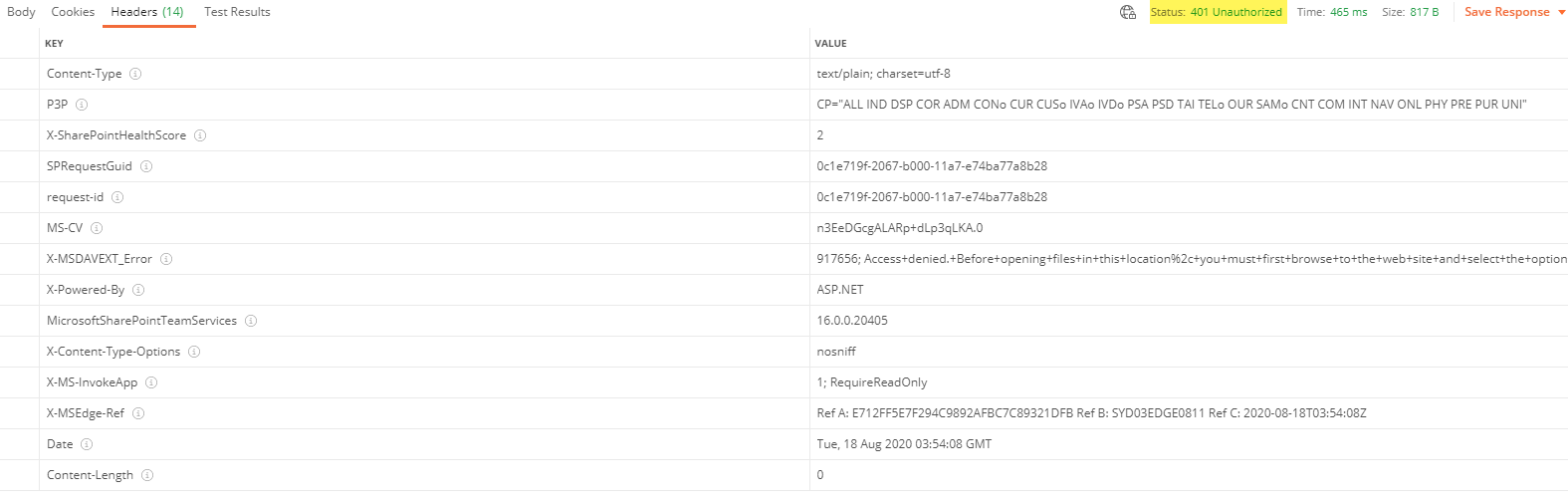Click info icon beside X-Powered-By
Screen dimensions: 1568x500
[x=138, y=290]
